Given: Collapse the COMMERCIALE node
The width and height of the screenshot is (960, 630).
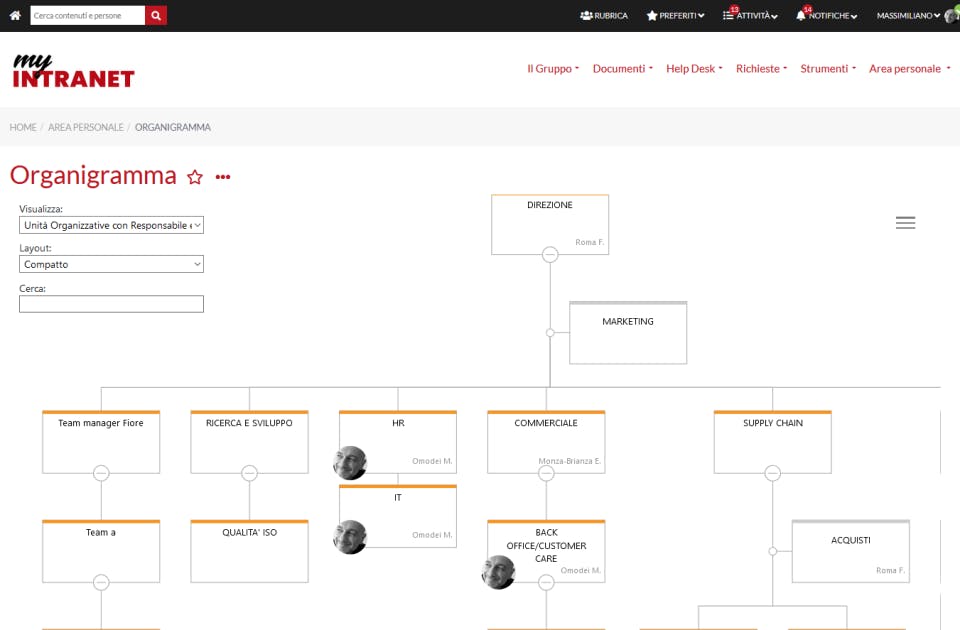Looking at the screenshot, I should click(x=546, y=473).
